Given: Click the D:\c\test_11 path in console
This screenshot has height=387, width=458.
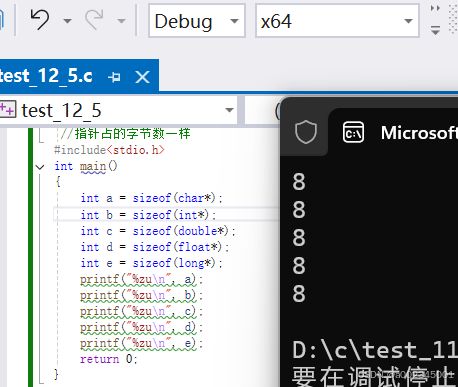Looking at the screenshot, I should click(x=375, y=350).
